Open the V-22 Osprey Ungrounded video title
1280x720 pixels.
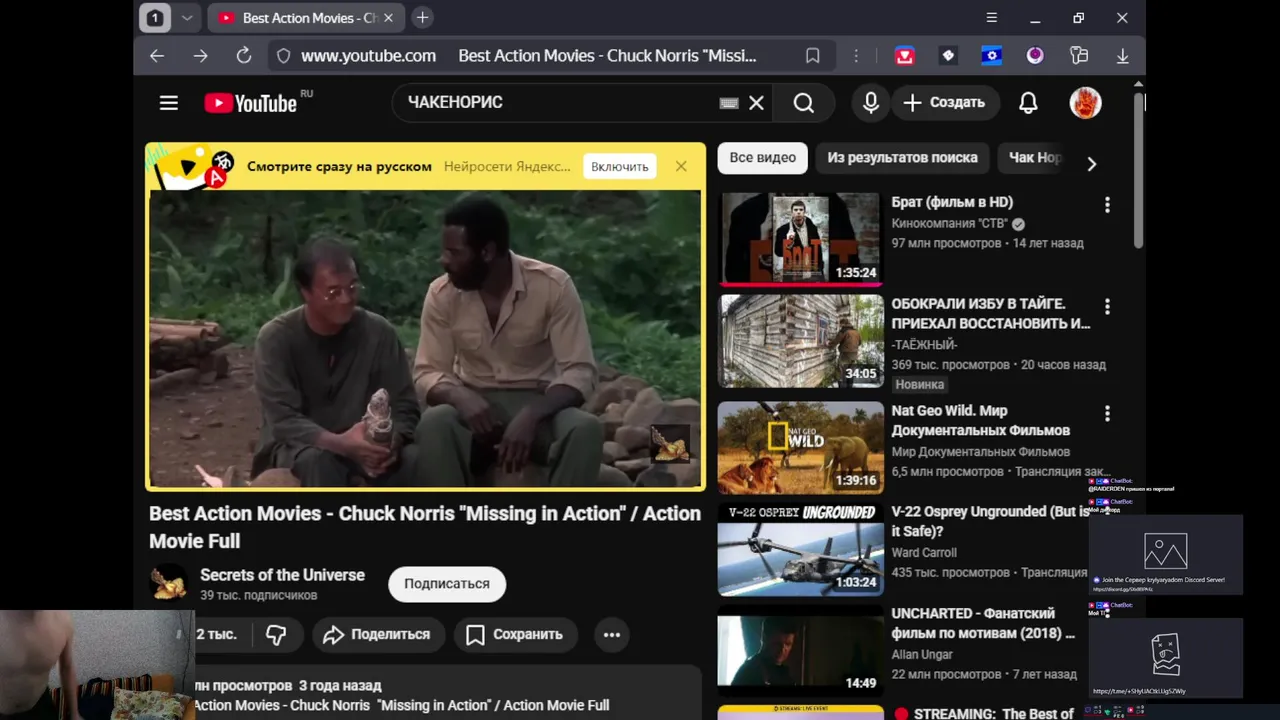[x=990, y=521]
